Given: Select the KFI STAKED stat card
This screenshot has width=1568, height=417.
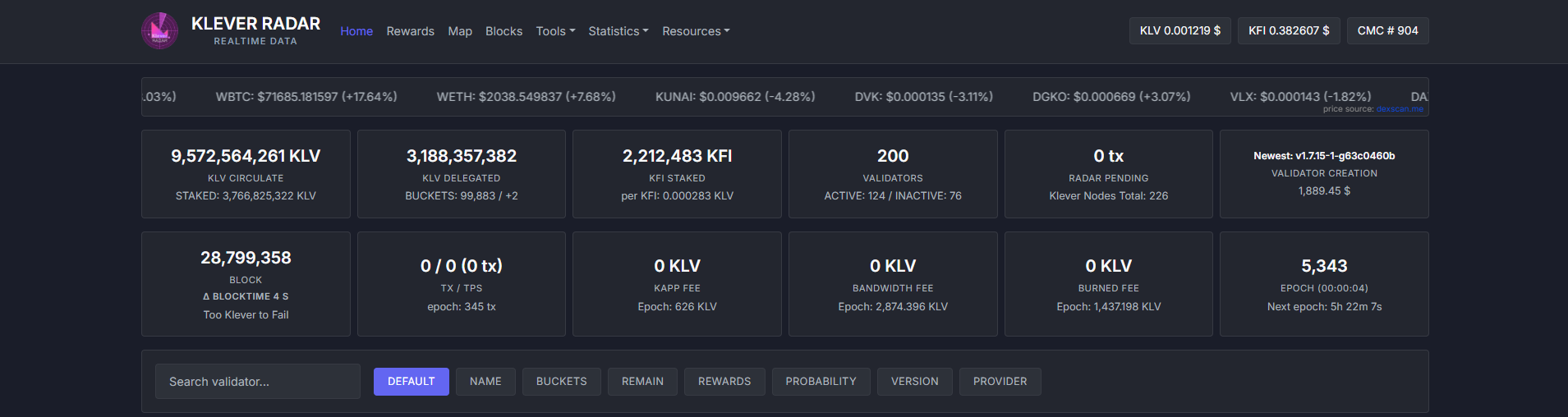Looking at the screenshot, I should point(677,174).
